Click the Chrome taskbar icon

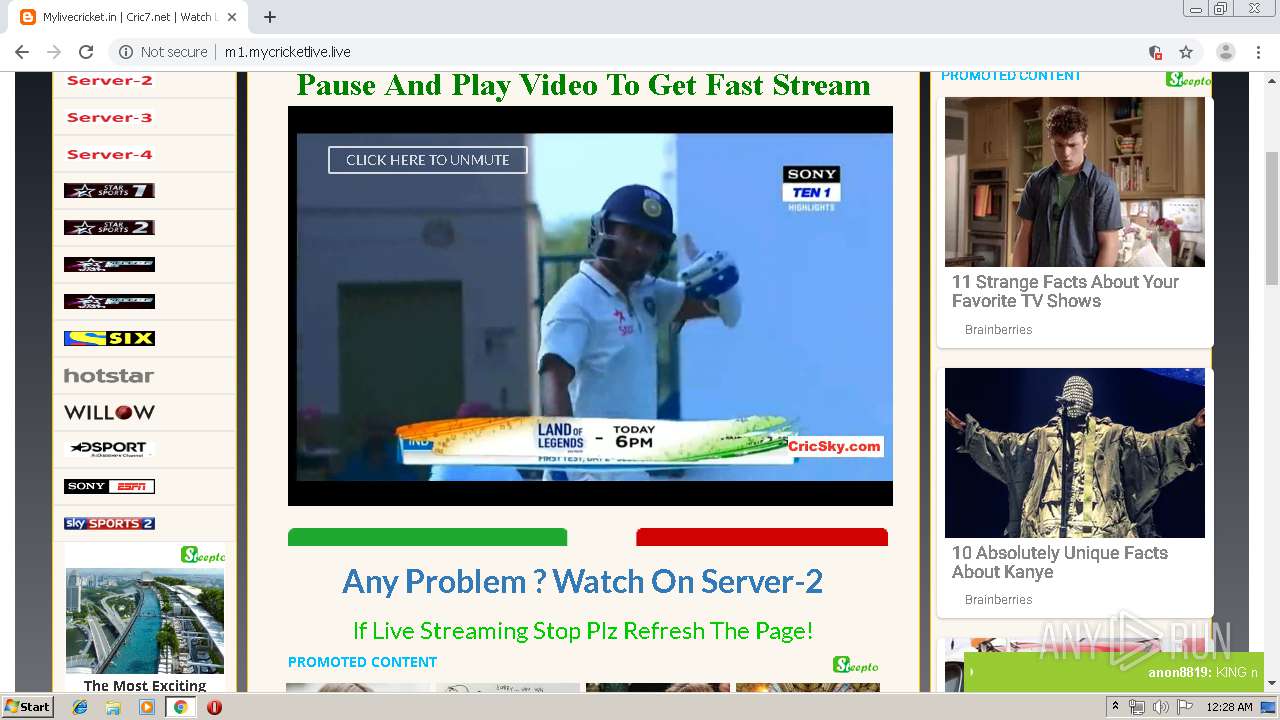[180, 707]
